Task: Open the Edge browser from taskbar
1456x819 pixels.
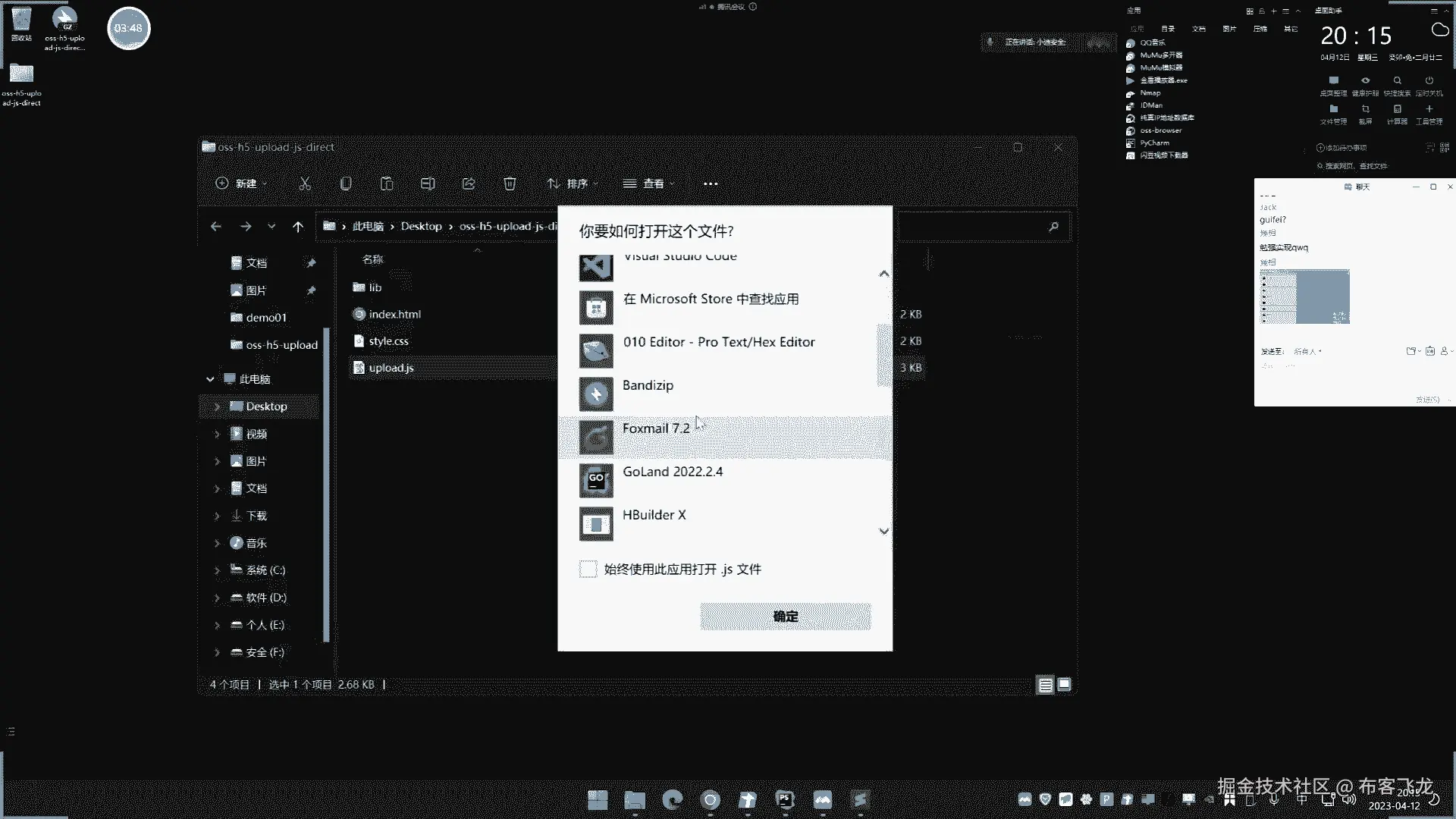Action: click(672, 799)
